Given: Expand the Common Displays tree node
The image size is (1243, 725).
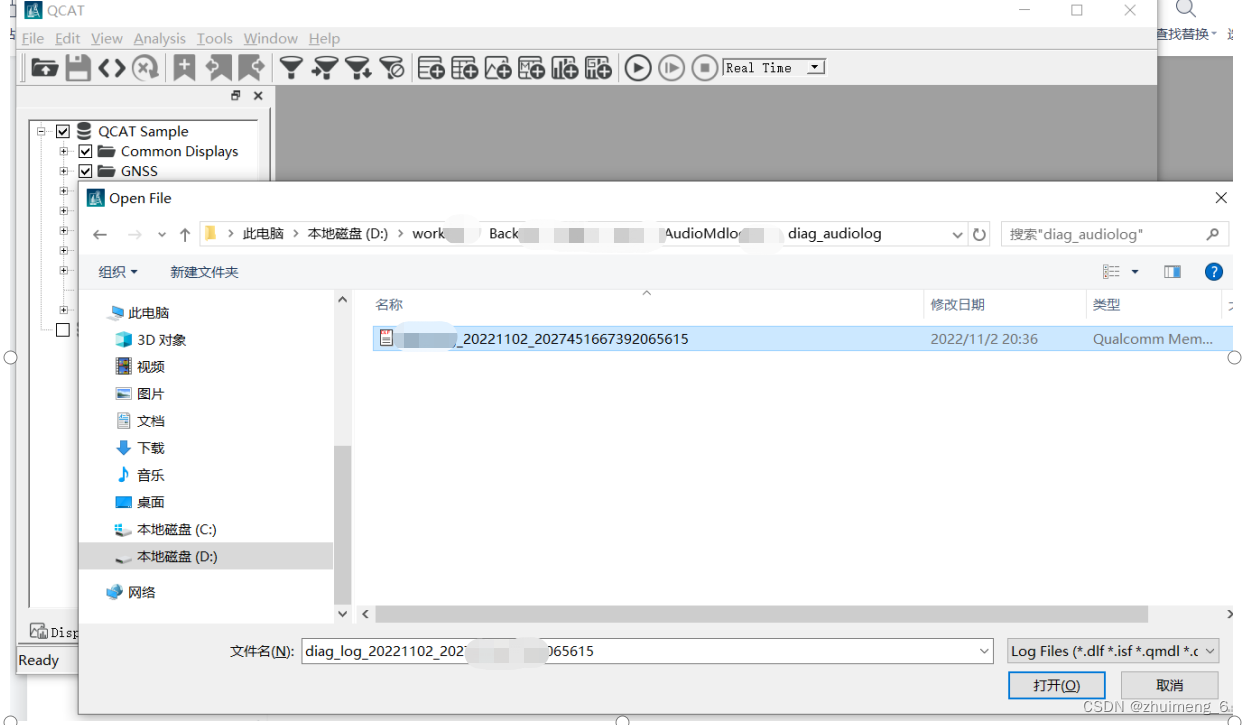Looking at the screenshot, I should pyautogui.click(x=64, y=151).
